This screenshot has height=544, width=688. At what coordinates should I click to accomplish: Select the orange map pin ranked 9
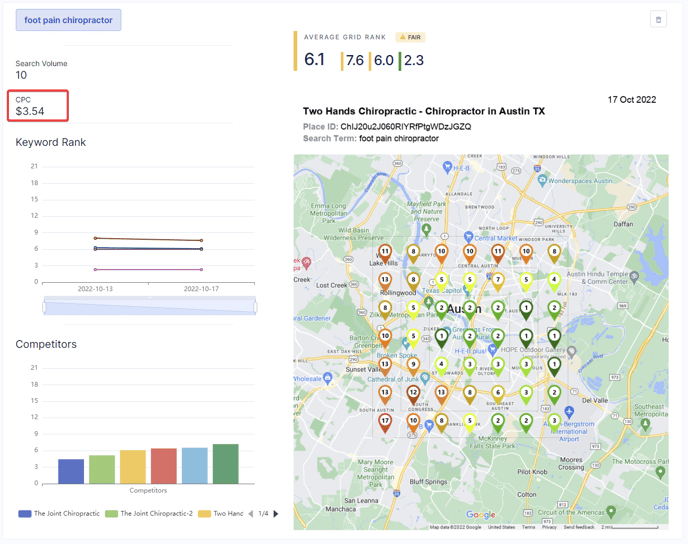click(413, 365)
